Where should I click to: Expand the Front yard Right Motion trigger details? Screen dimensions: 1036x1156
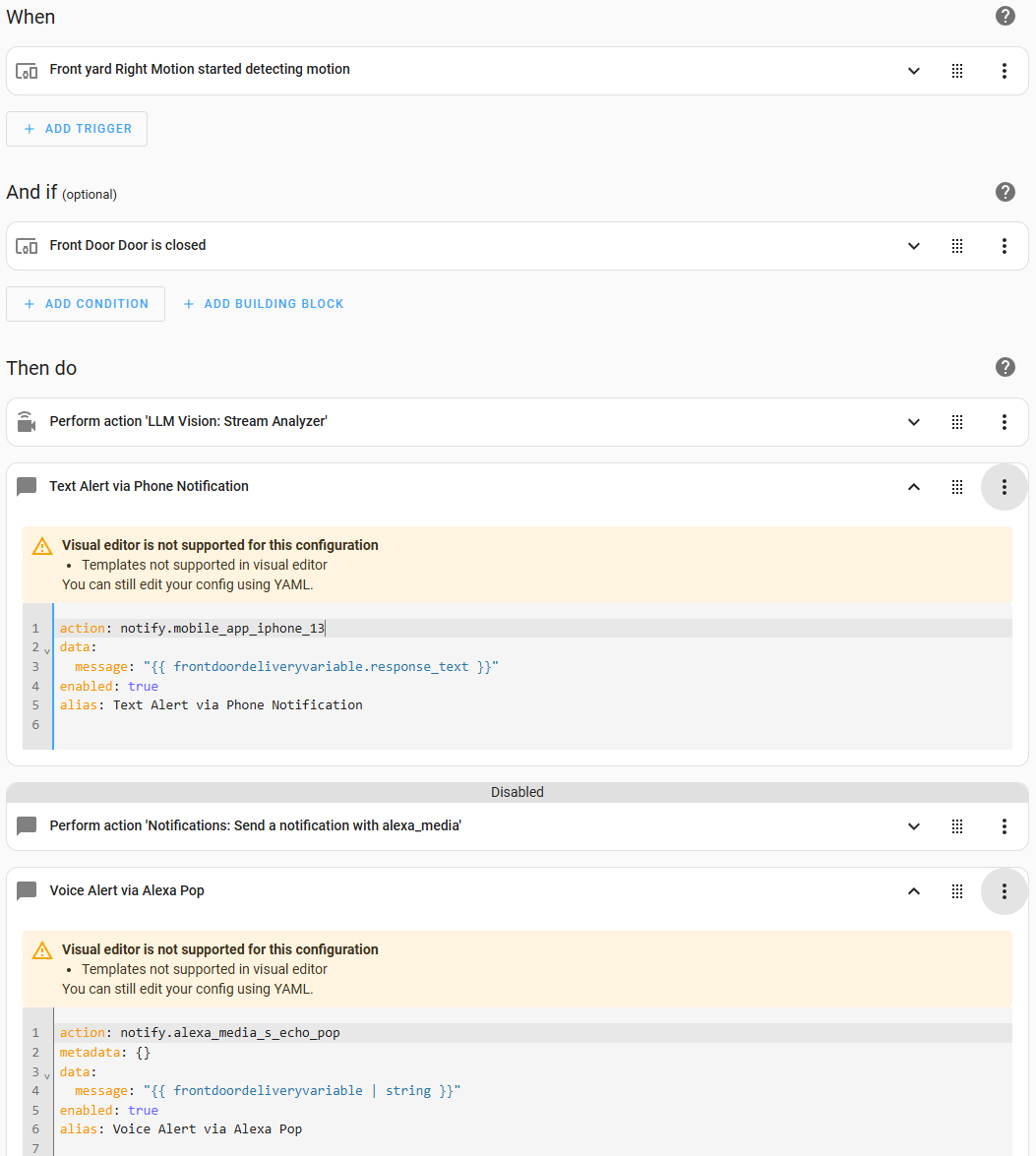click(913, 70)
